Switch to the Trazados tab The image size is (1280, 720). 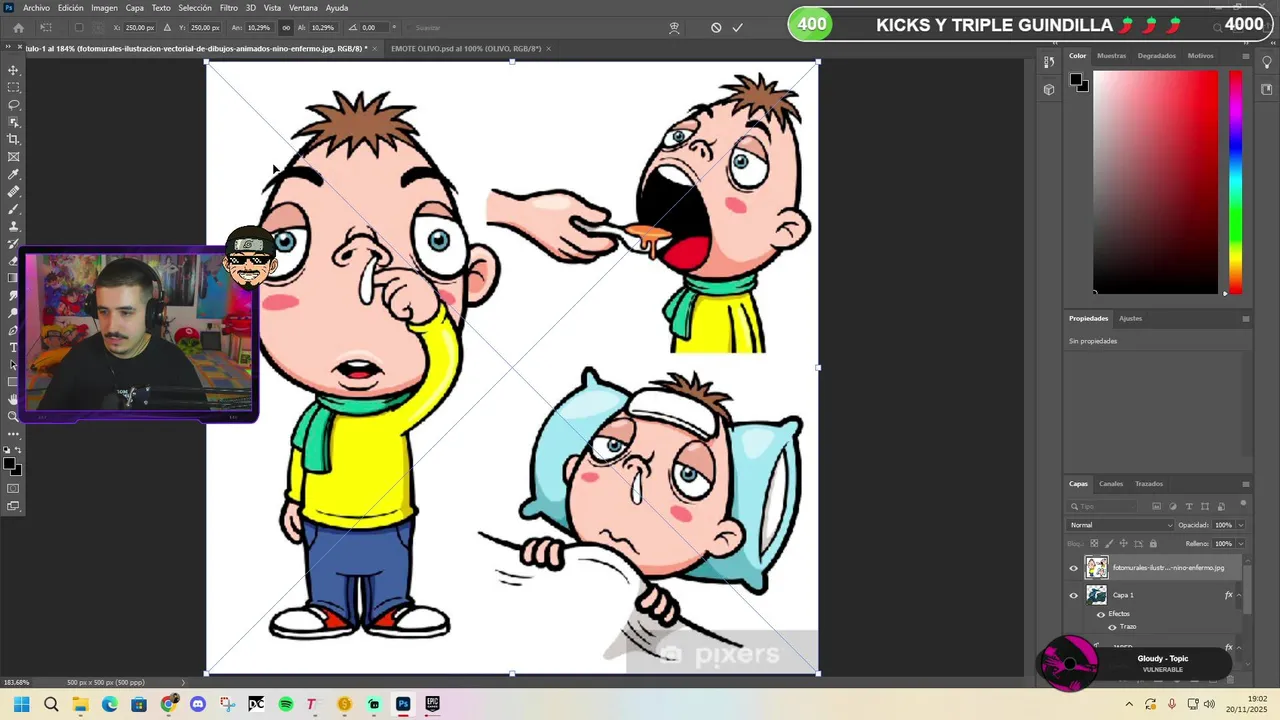click(x=1149, y=484)
